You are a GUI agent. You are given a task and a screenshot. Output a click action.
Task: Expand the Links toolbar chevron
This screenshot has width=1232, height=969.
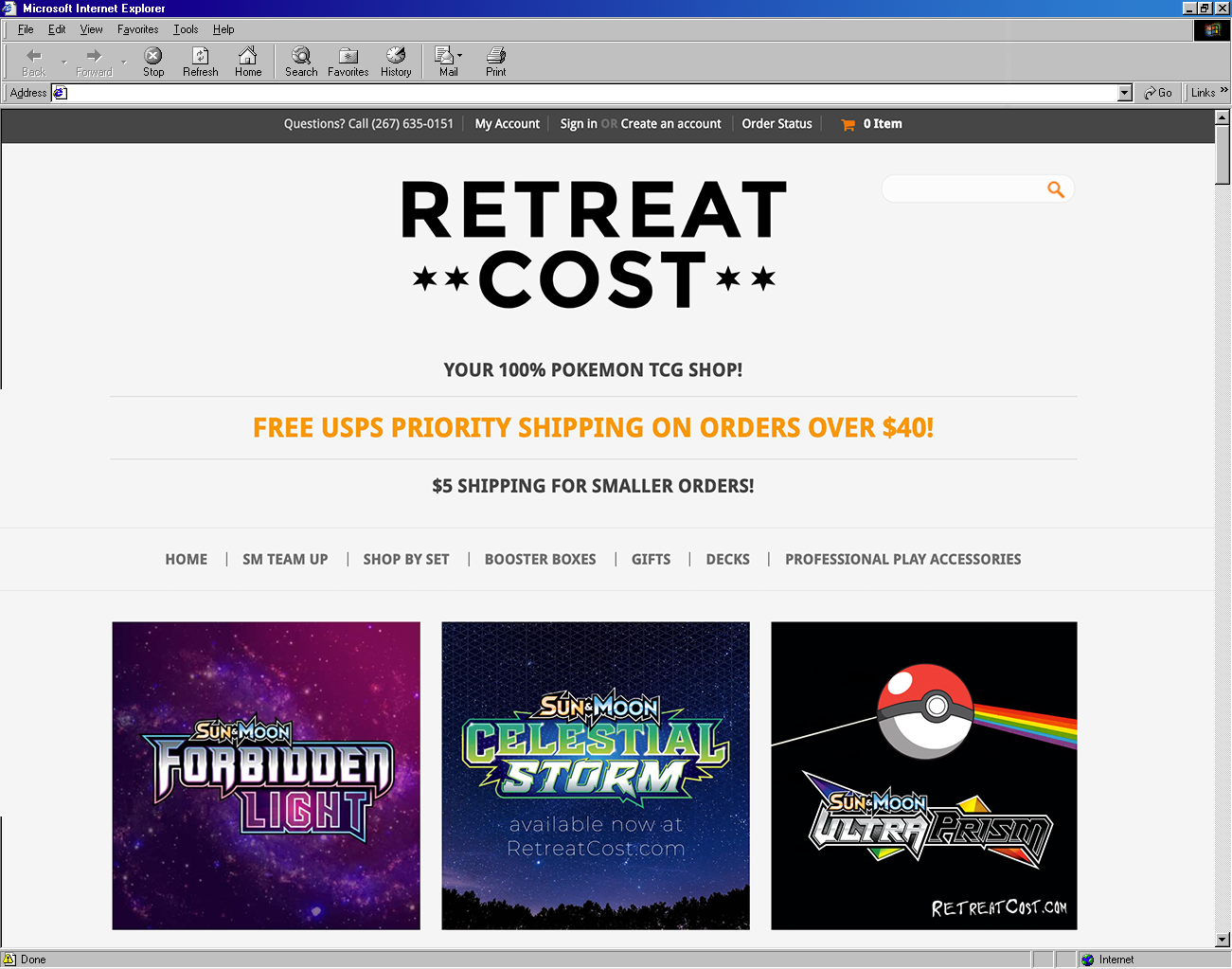point(1223,91)
